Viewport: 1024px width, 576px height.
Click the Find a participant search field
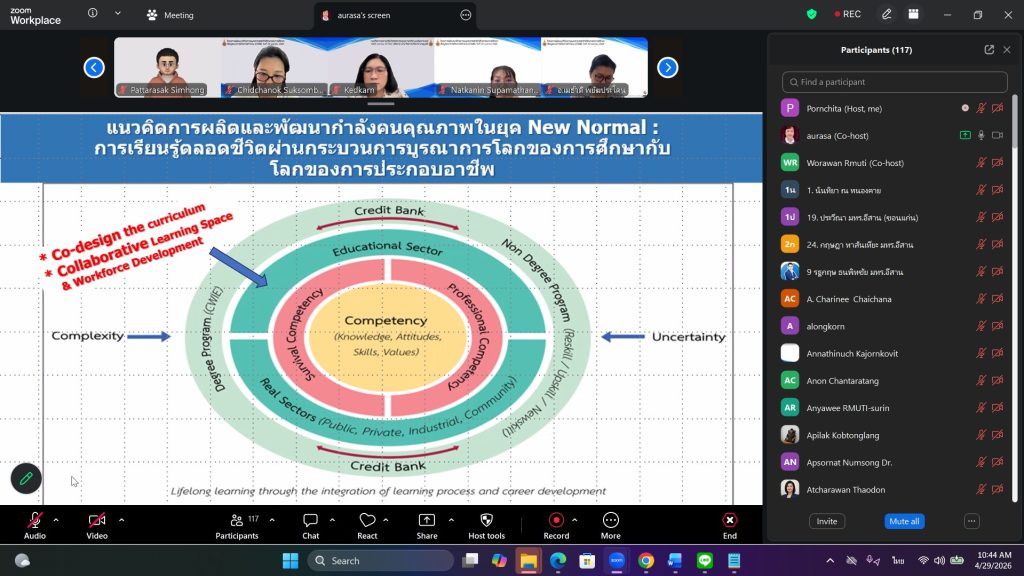click(895, 82)
